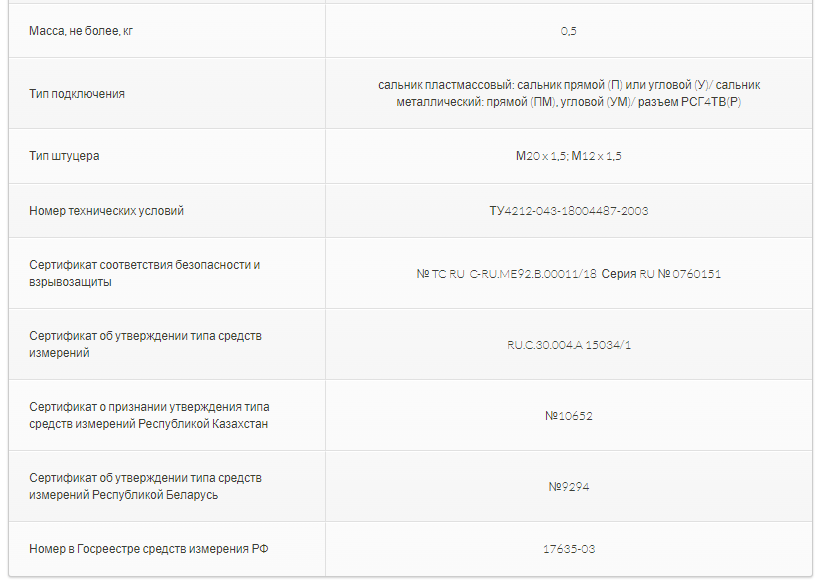This screenshot has width=818, height=581.
Task: Click the 'Номер технических условий' label
Action: [106, 211]
